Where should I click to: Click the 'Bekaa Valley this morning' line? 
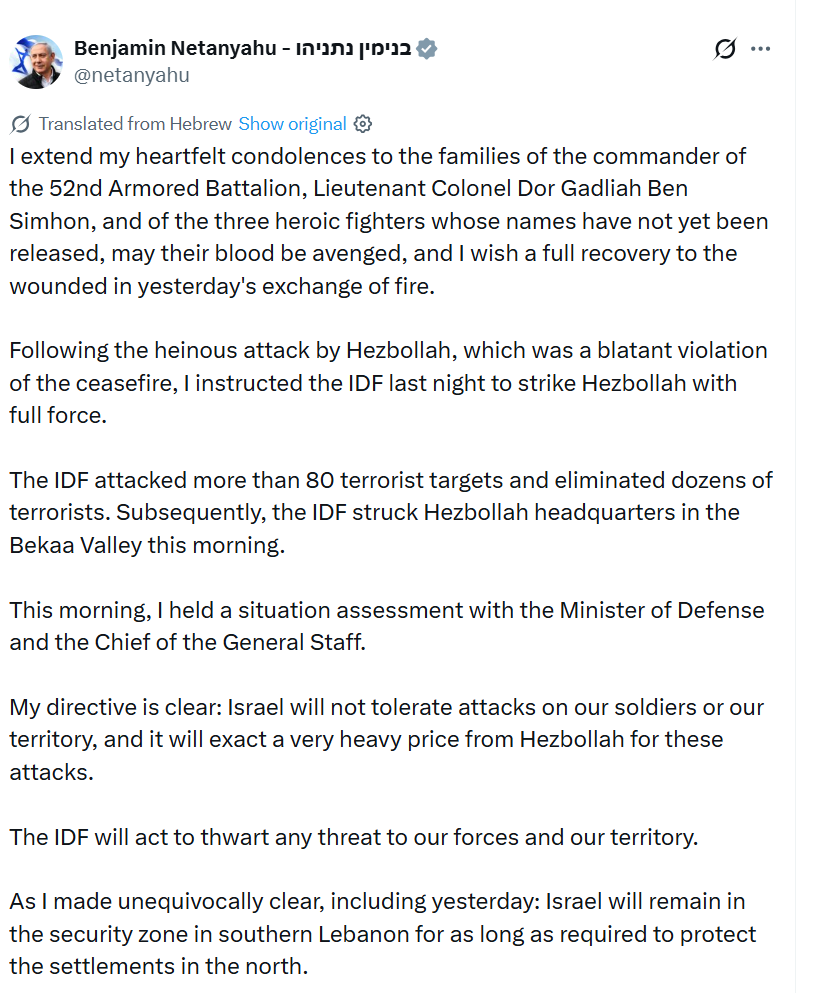tap(147, 545)
